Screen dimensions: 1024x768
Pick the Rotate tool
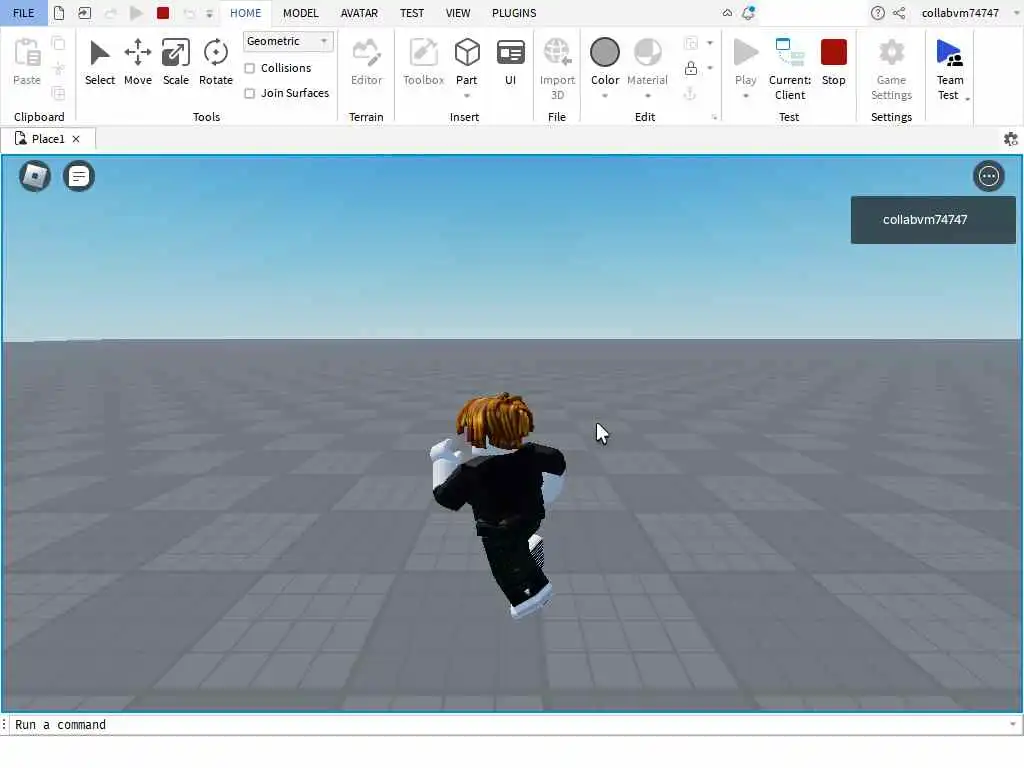216,62
